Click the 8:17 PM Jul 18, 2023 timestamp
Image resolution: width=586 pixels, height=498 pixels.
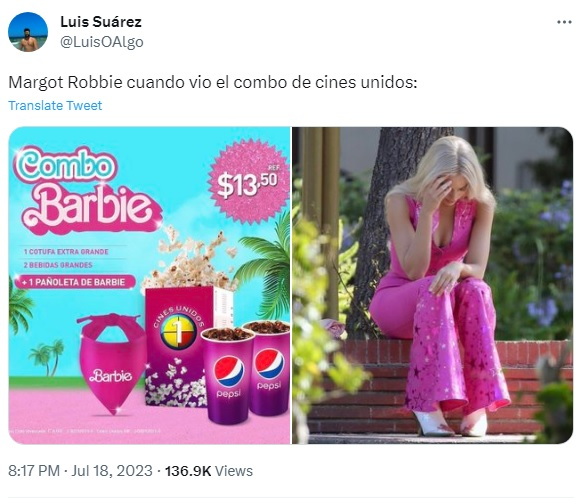80,470
